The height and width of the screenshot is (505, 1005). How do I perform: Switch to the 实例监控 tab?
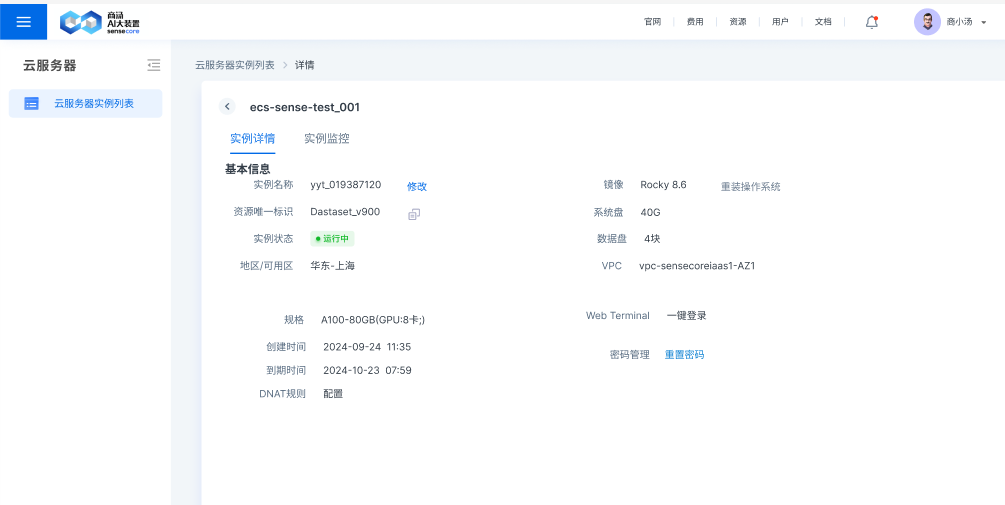coord(327,139)
